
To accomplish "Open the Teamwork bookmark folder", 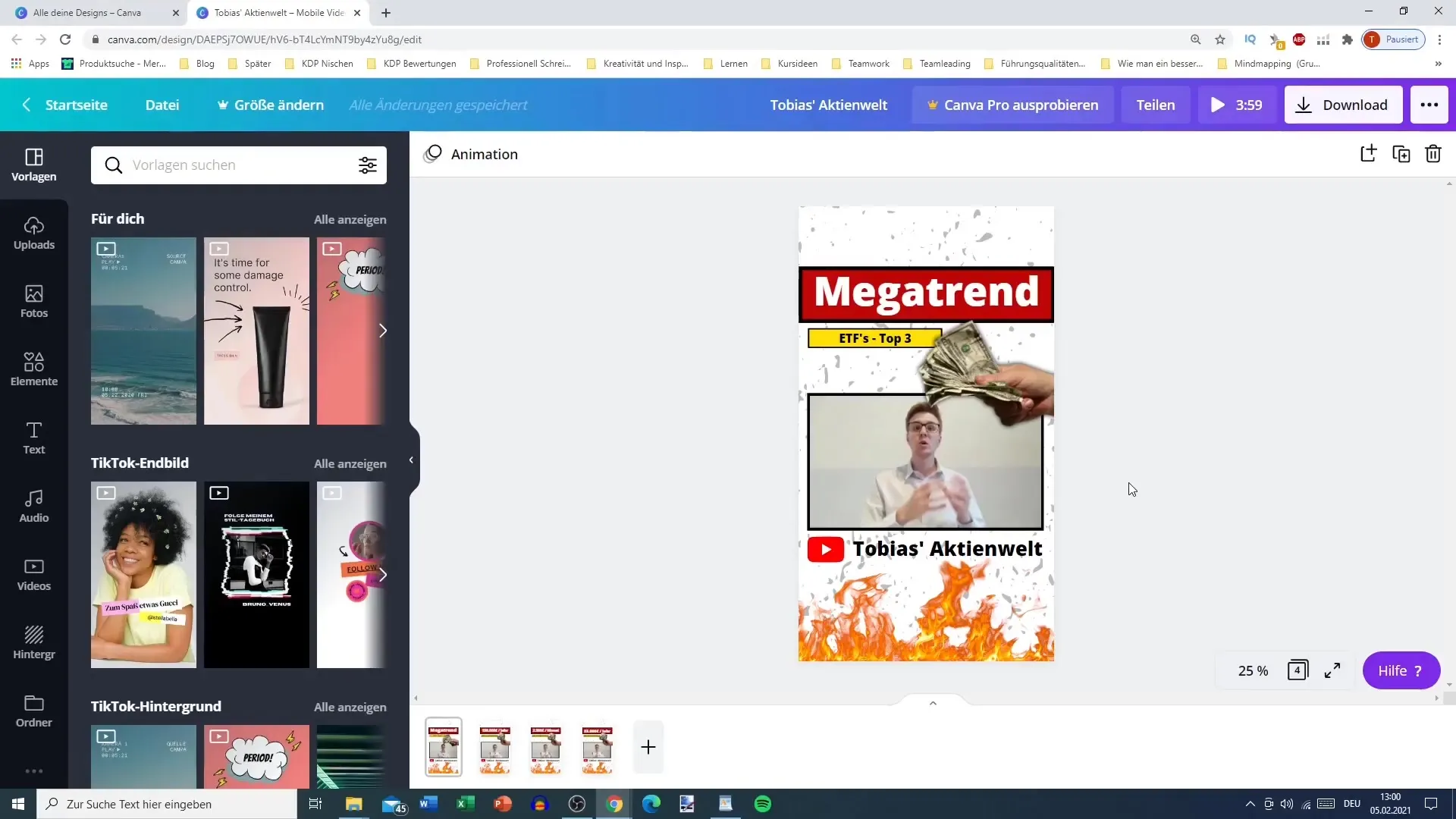I will pos(861,64).
